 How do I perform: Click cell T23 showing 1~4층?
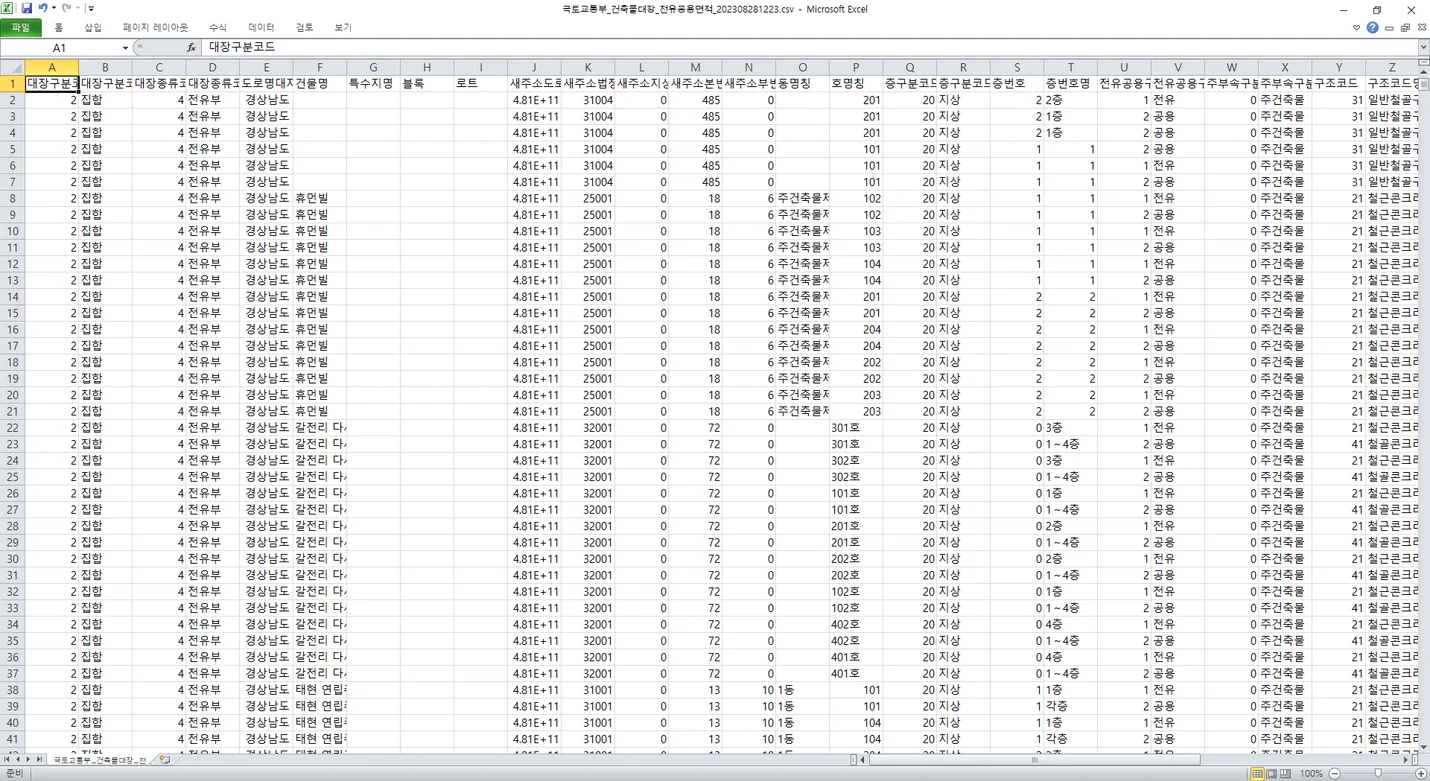(1070, 444)
